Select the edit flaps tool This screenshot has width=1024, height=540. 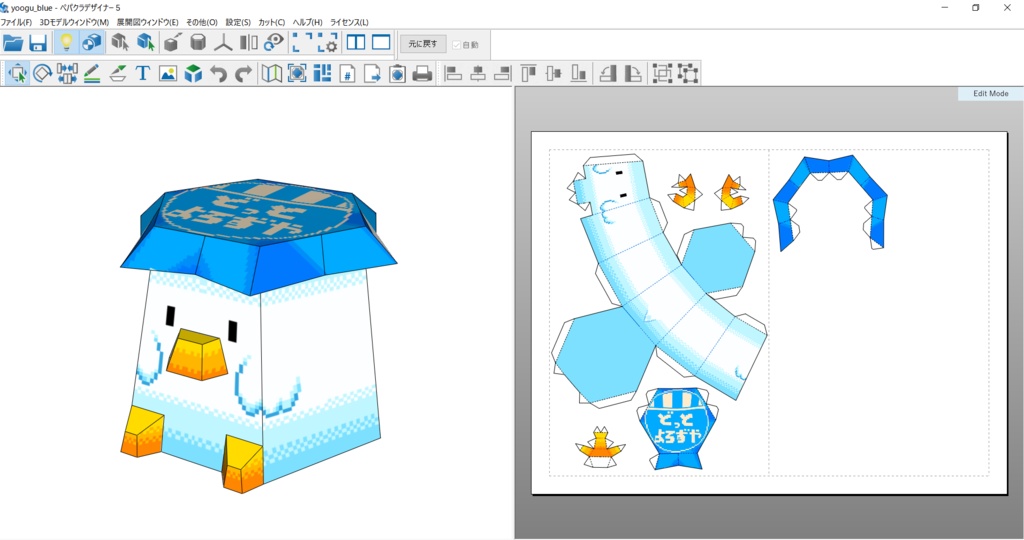pos(118,73)
